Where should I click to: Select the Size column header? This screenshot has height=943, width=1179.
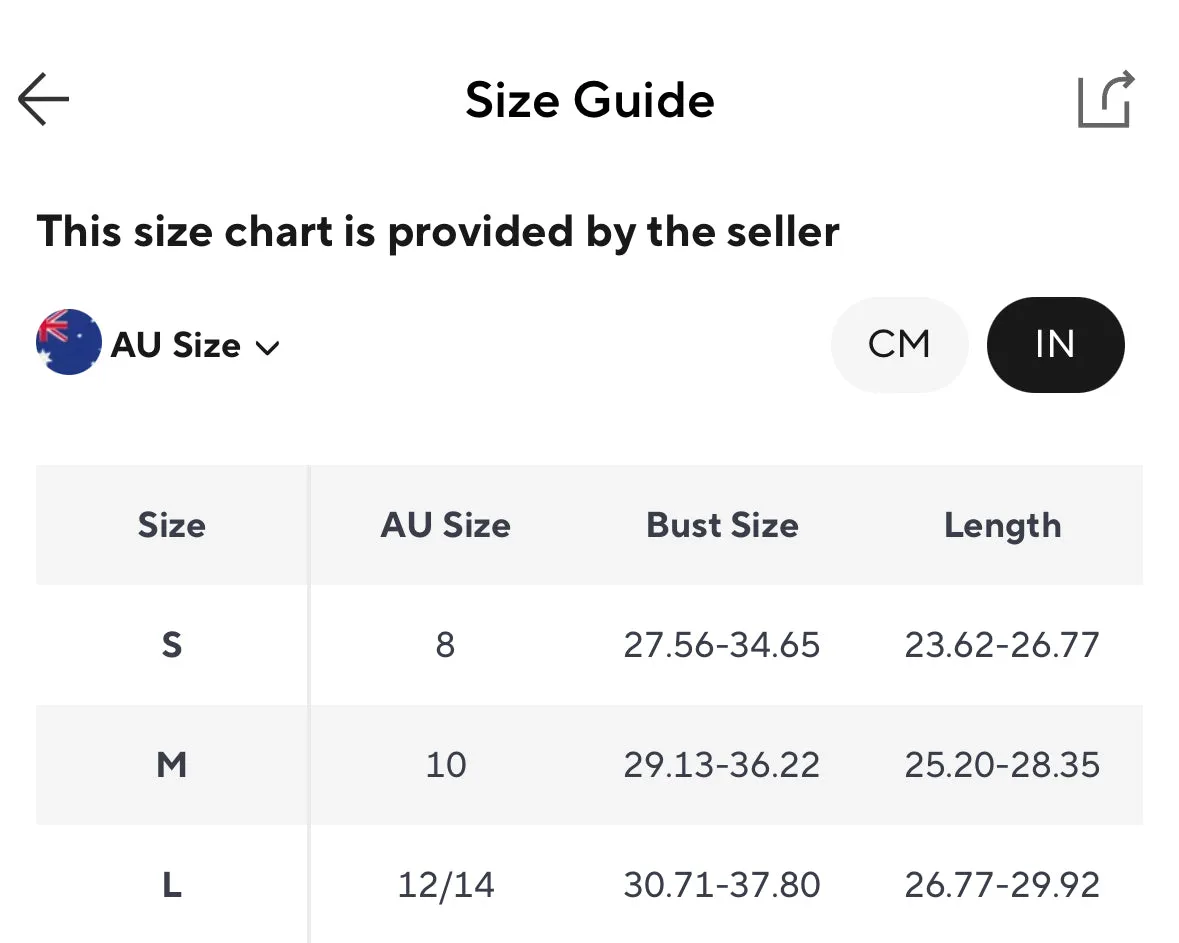click(x=171, y=525)
